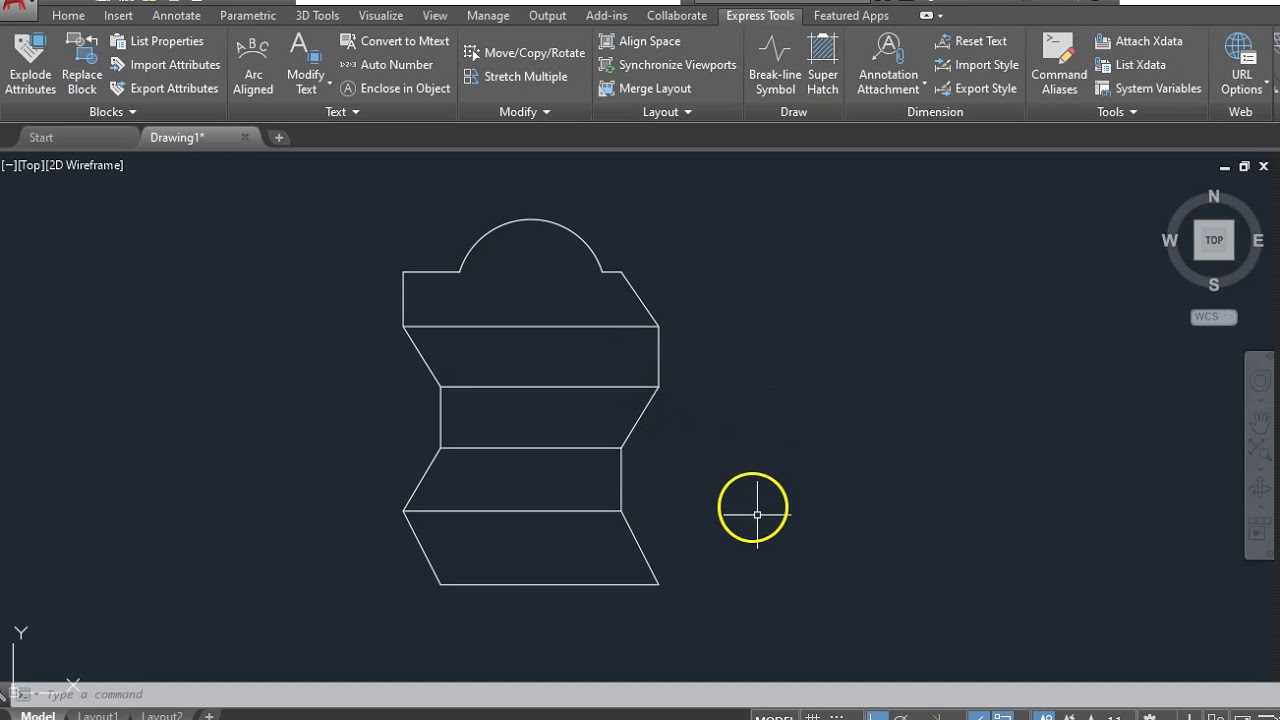1280x720 pixels.
Task: Open List Properties in Blocks panel
Action: tap(156, 41)
